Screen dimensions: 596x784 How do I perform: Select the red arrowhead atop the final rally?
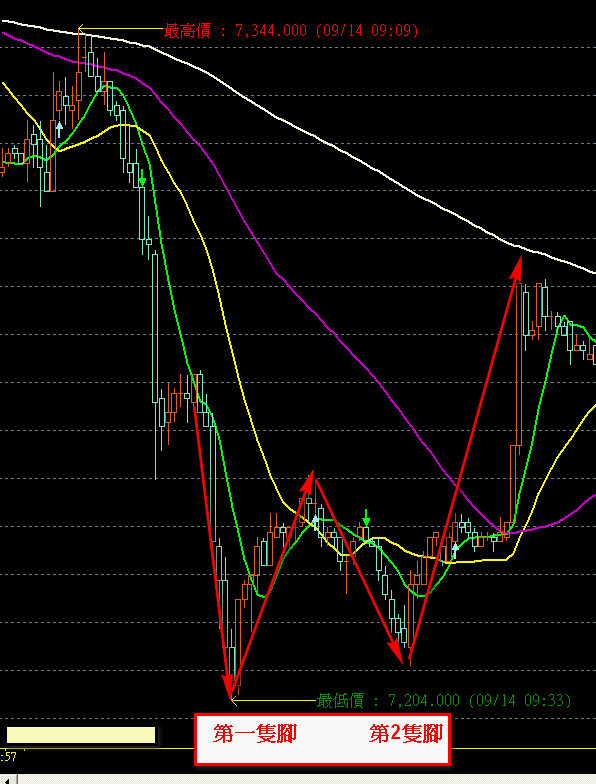pyautogui.click(x=517, y=268)
